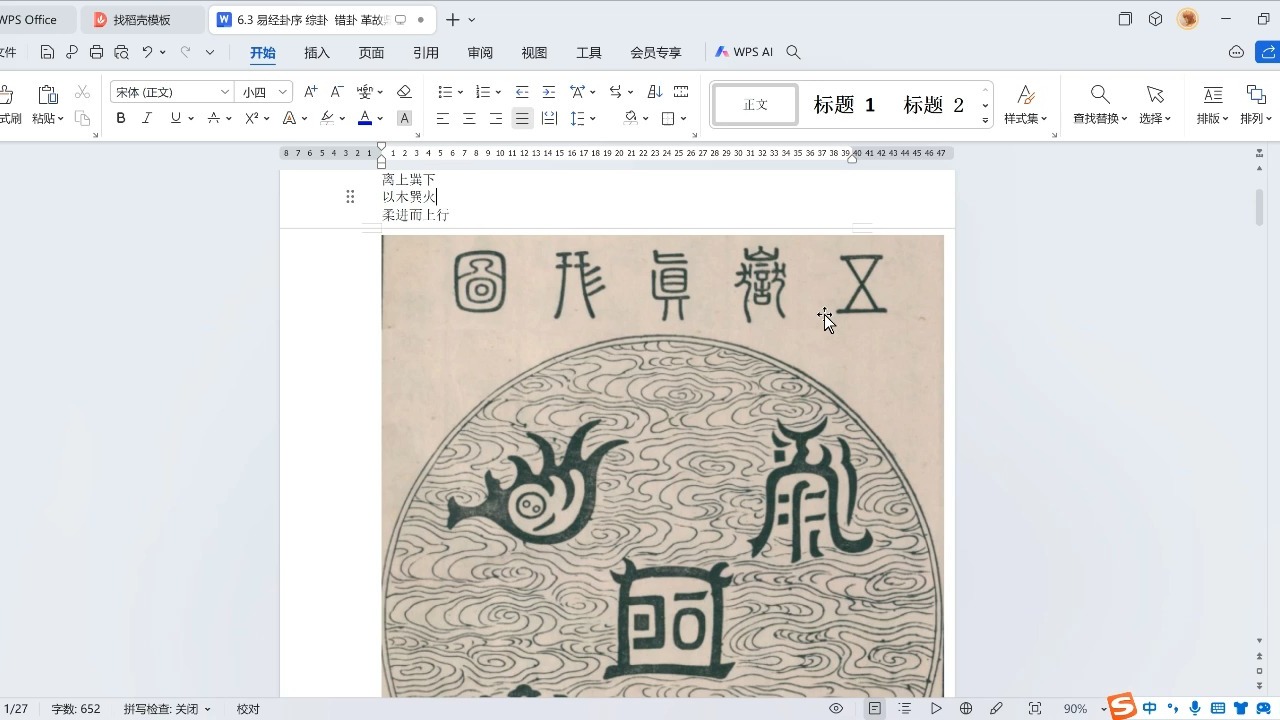This screenshot has width=1280, height=720.
Task: Click print preview icon
Action: click(x=121, y=52)
